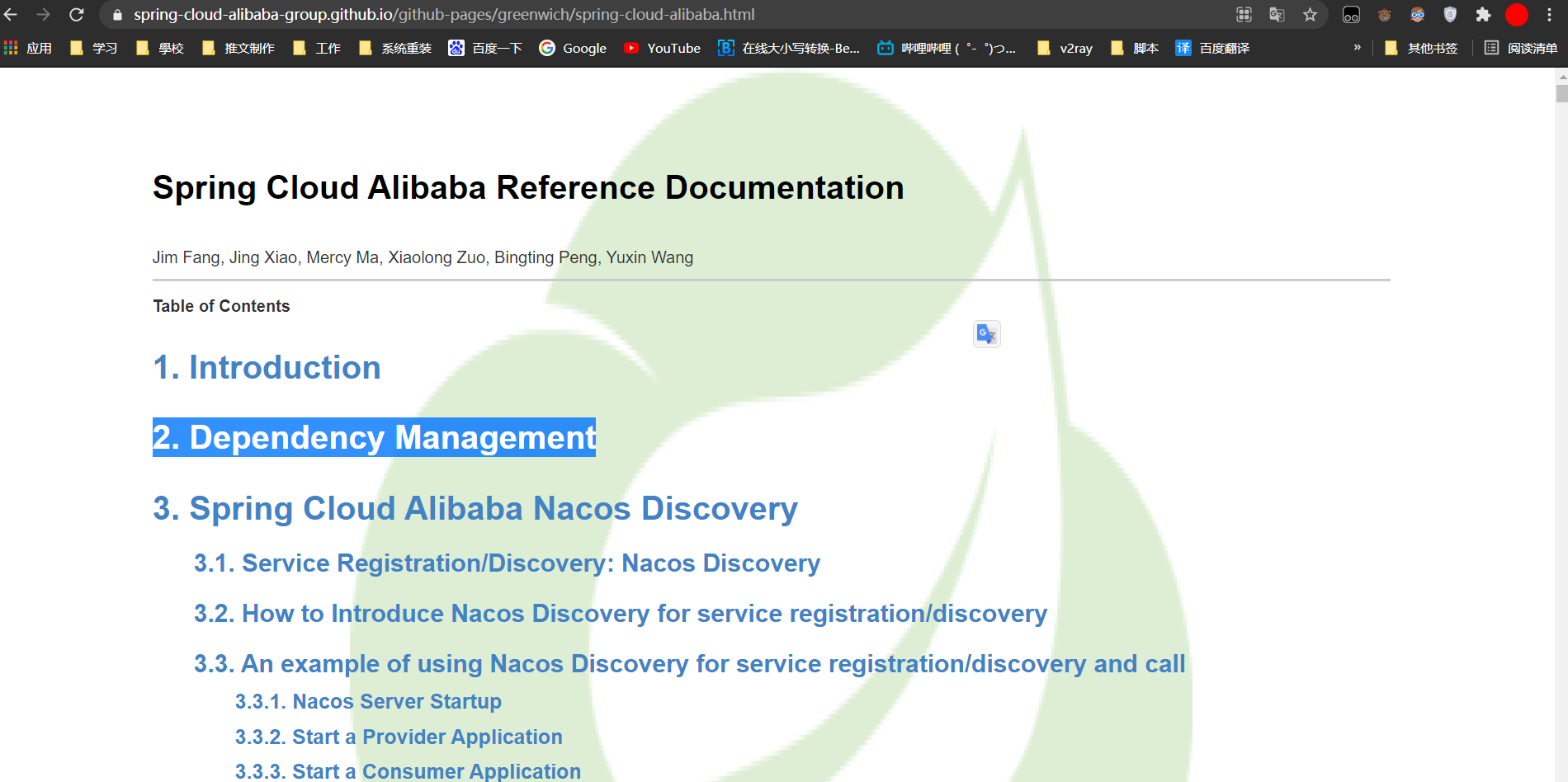1568x782 pixels.
Task: Click the authors line starting Jim Fang
Action: pos(423,257)
